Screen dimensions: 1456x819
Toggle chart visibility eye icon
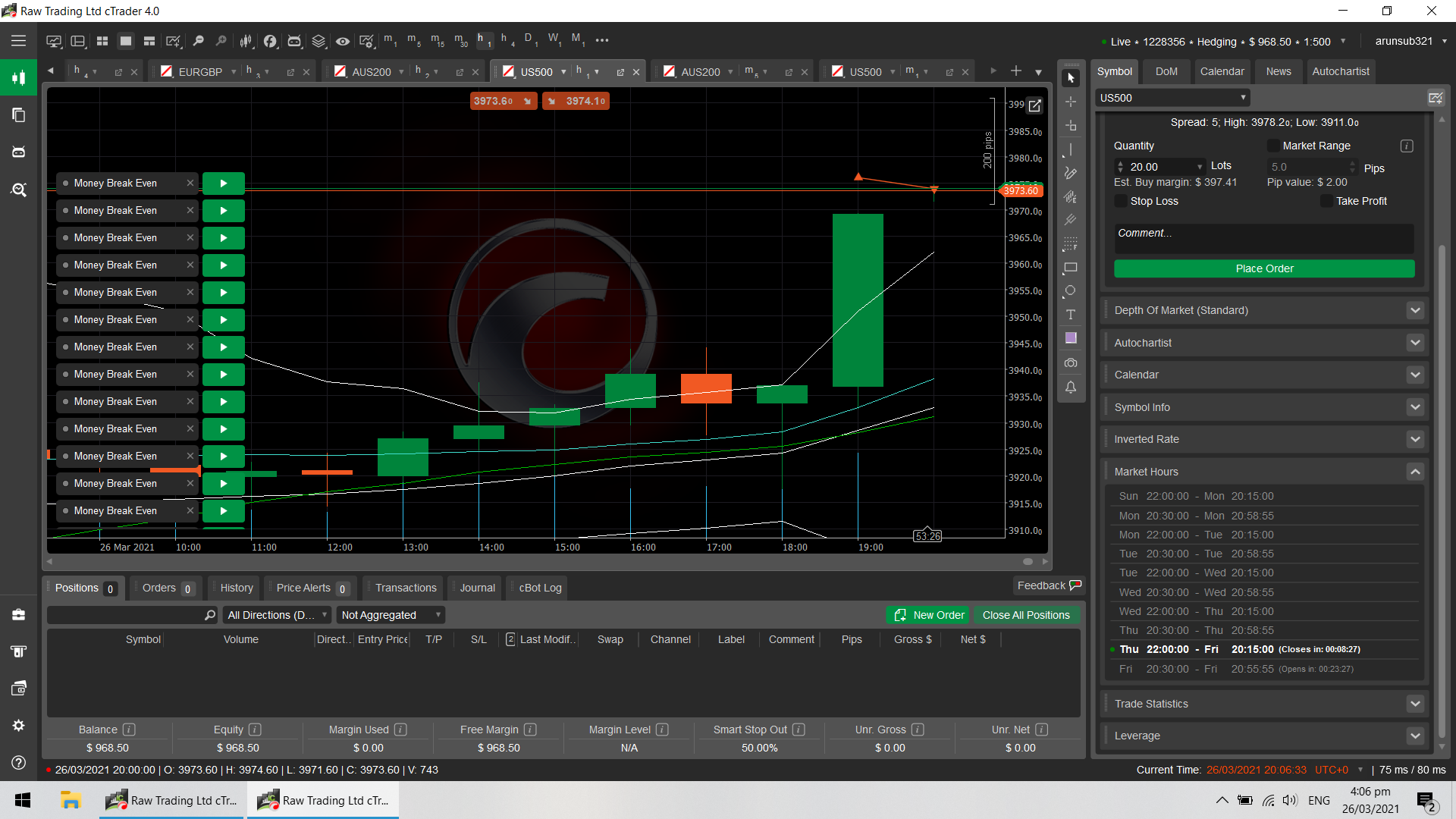point(343,41)
